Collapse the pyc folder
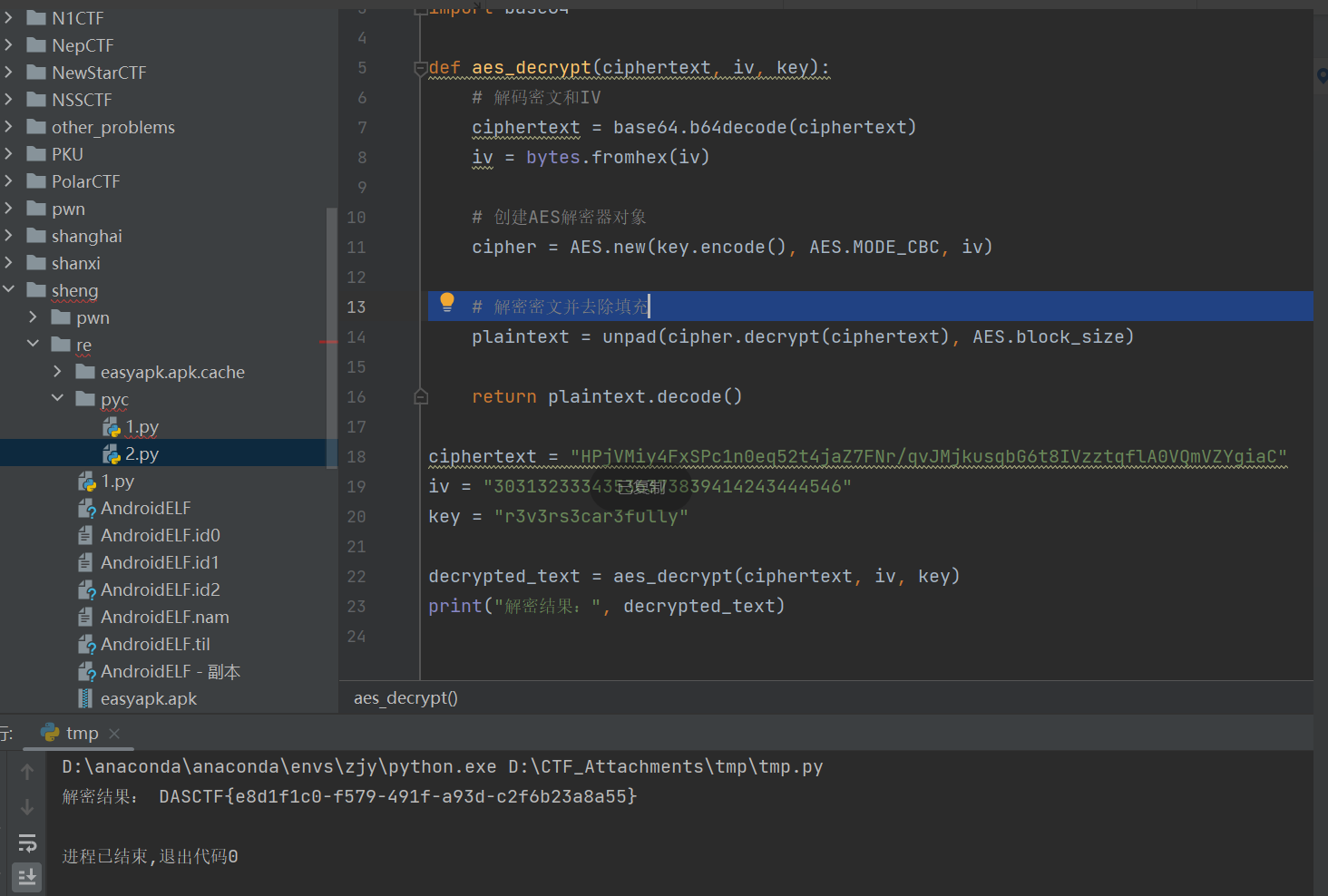The image size is (1328, 896). [x=58, y=399]
